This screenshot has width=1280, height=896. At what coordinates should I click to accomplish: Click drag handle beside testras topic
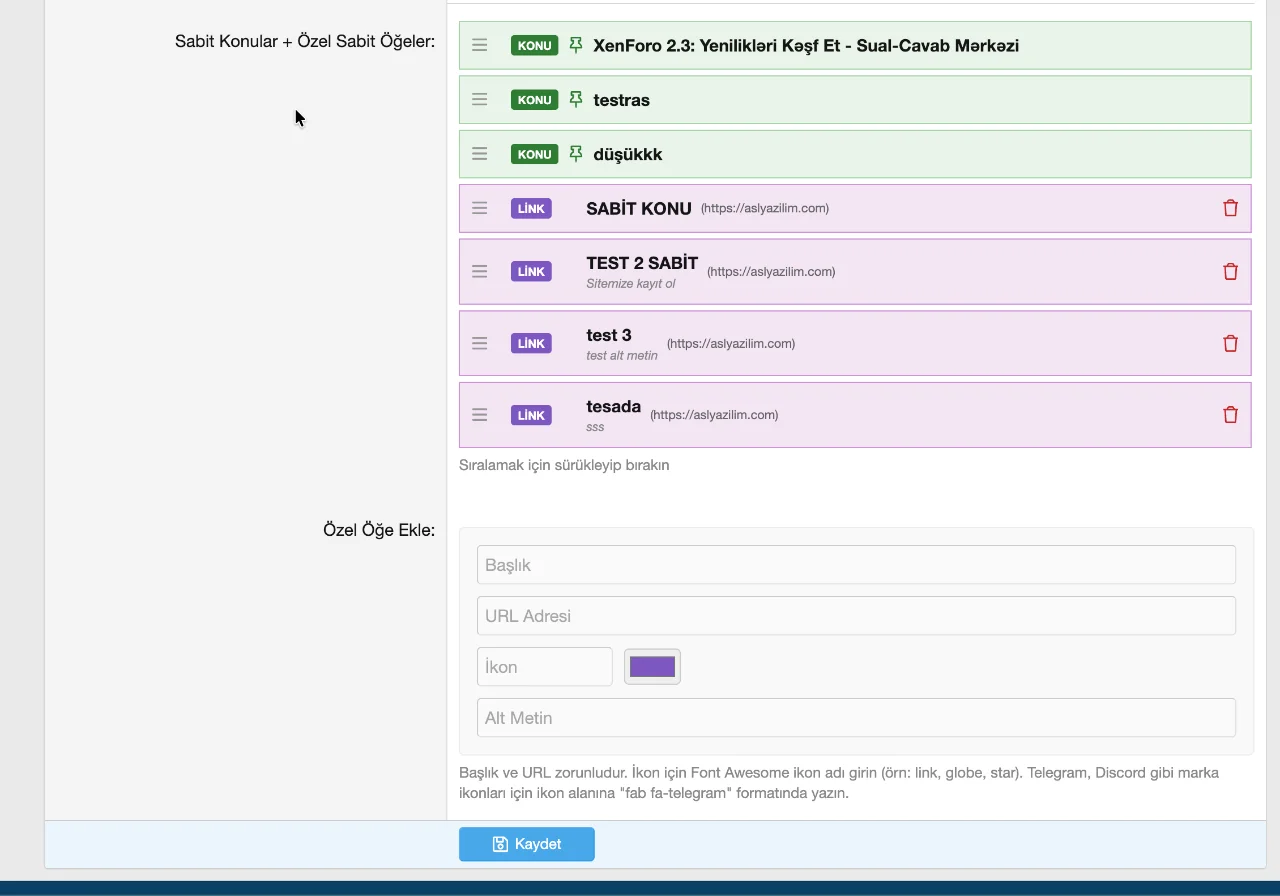pos(480,100)
